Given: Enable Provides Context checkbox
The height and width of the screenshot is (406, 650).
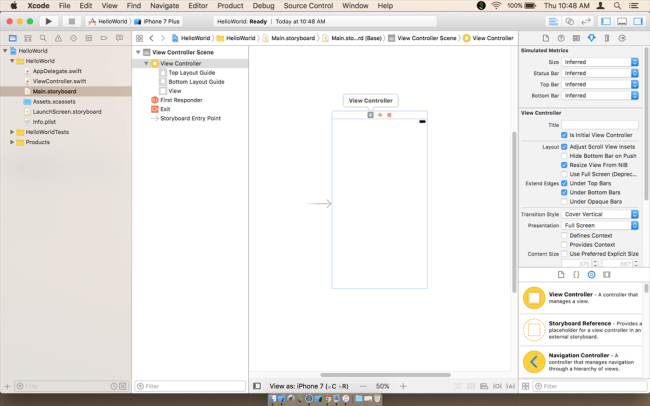Looking at the screenshot, I should 564,245.
